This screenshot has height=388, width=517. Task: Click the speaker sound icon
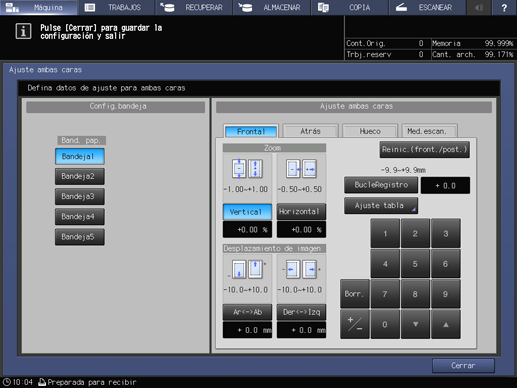click(479, 7)
